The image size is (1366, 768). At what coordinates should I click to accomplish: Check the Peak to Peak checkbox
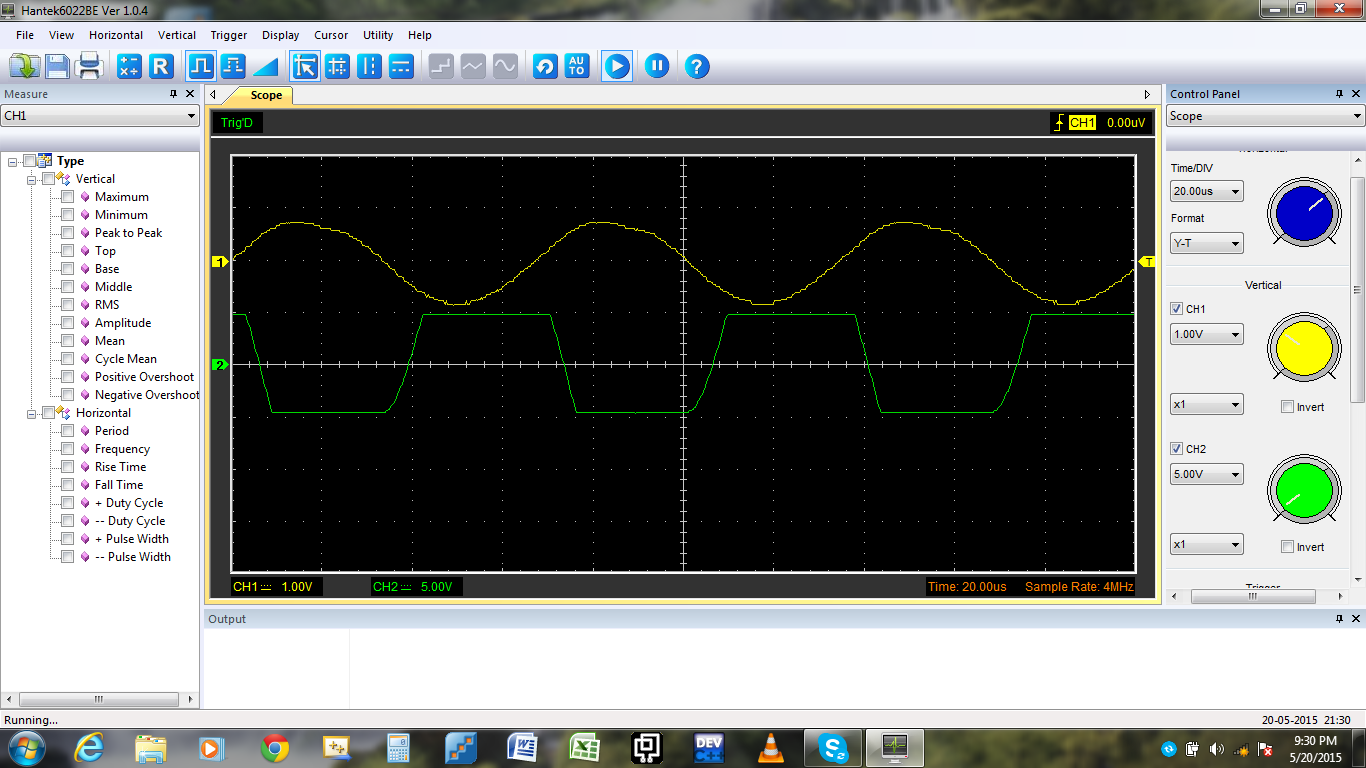click(x=68, y=233)
